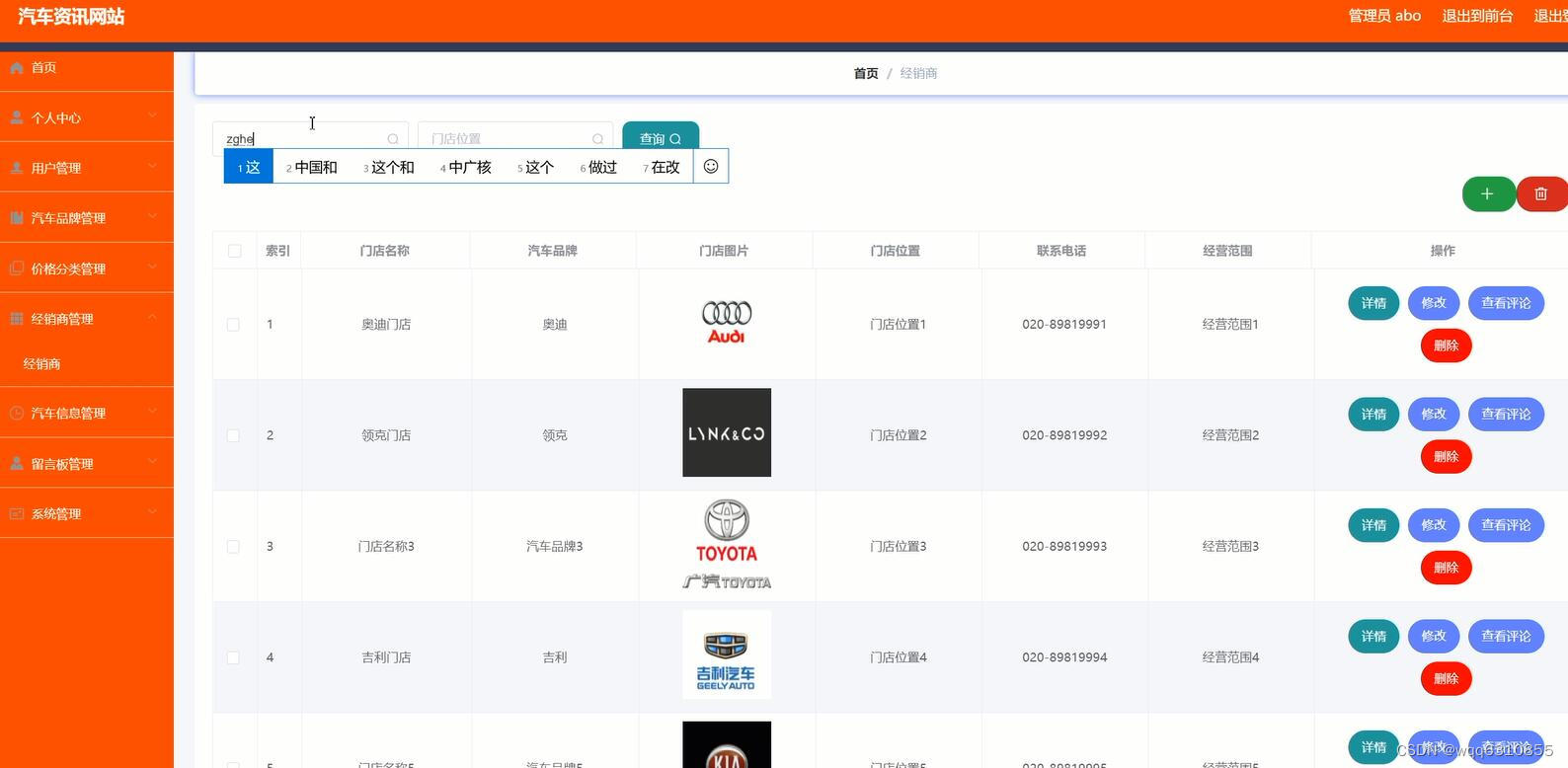Focus the 门店名称 search input
This screenshot has width=1568, height=768.
310,139
